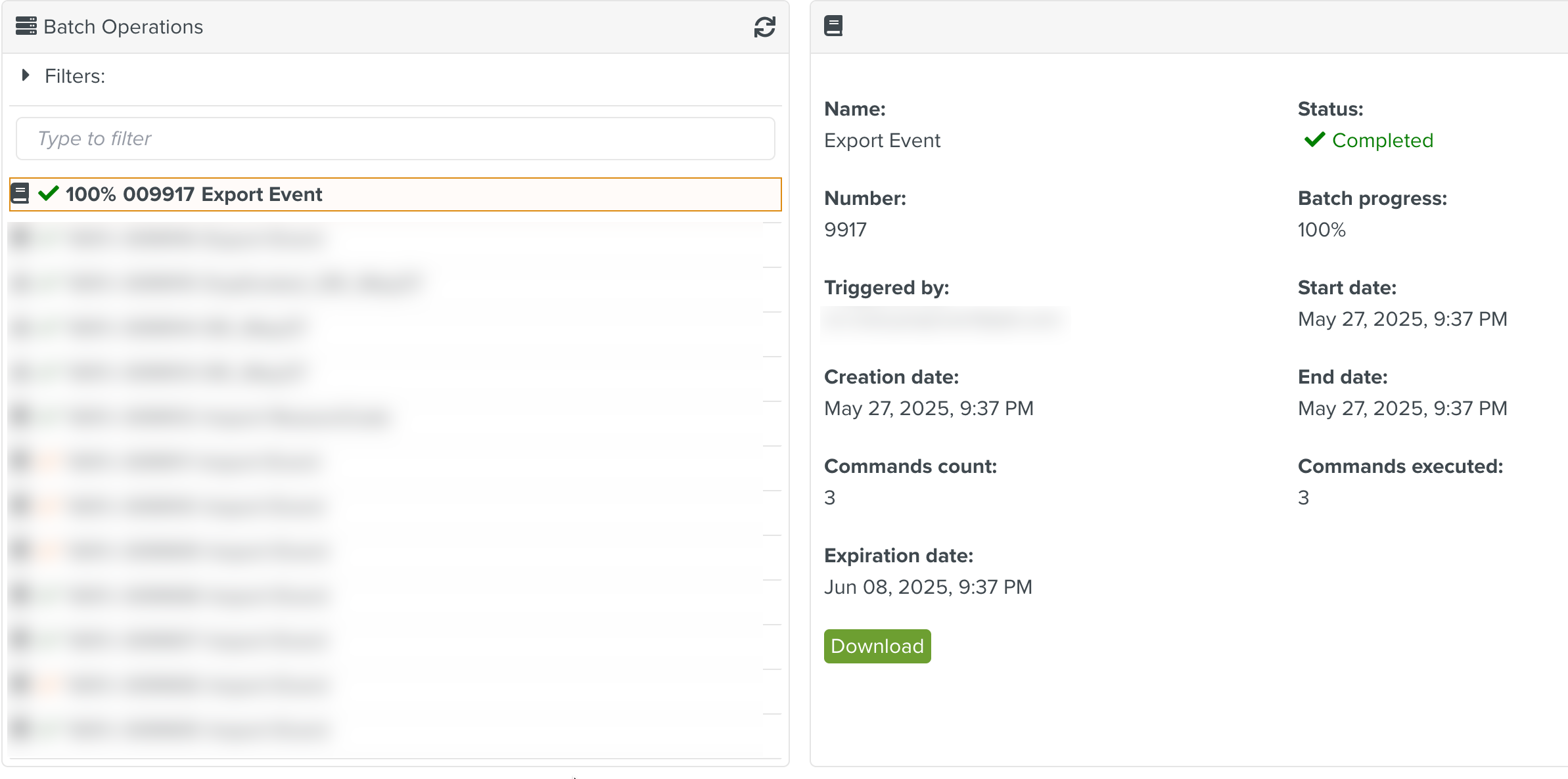The height and width of the screenshot is (779, 1568).
Task: Click the Filters: label
Action: 75,76
